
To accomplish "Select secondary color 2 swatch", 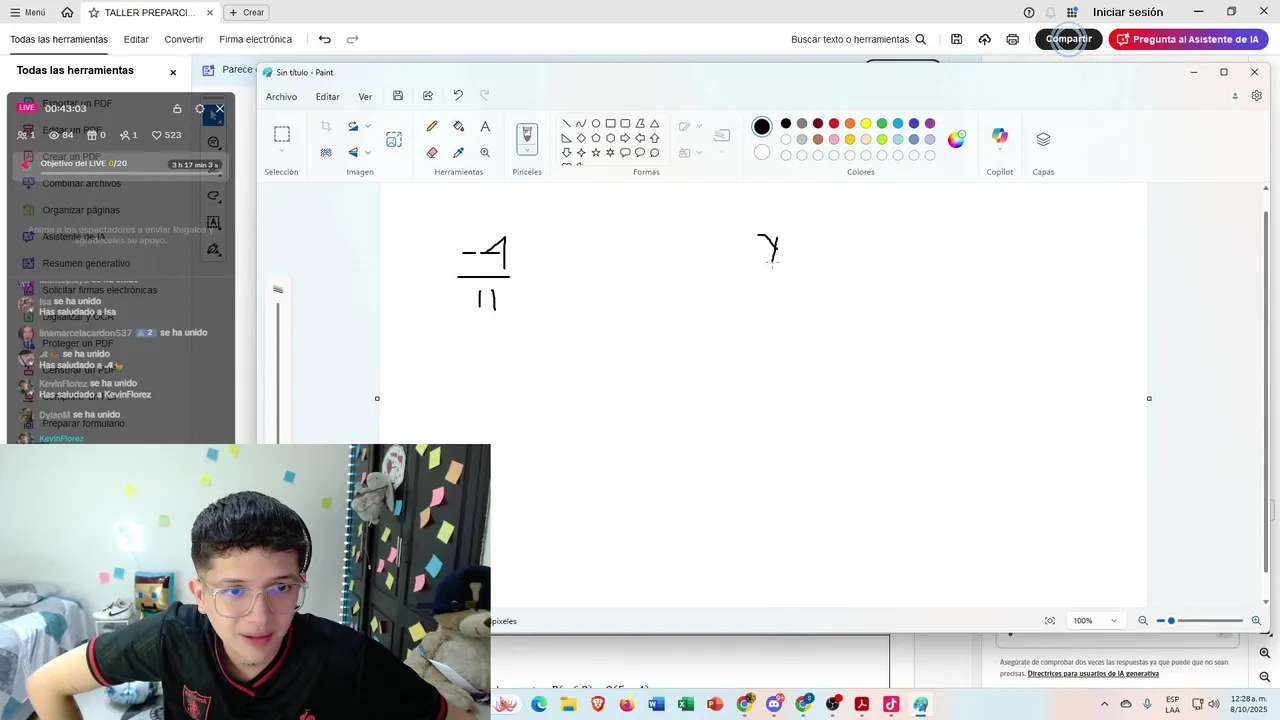I will 762,153.
